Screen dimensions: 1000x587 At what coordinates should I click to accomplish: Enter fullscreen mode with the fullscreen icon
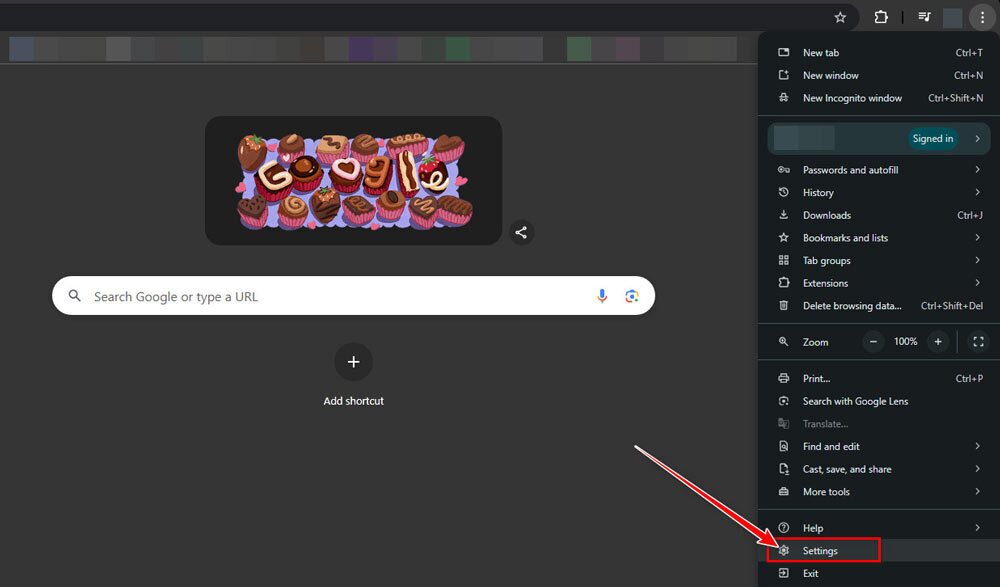coord(978,342)
